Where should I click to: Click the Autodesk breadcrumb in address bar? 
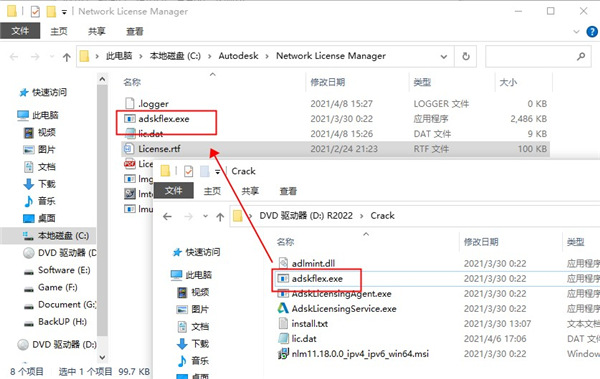coord(238,56)
